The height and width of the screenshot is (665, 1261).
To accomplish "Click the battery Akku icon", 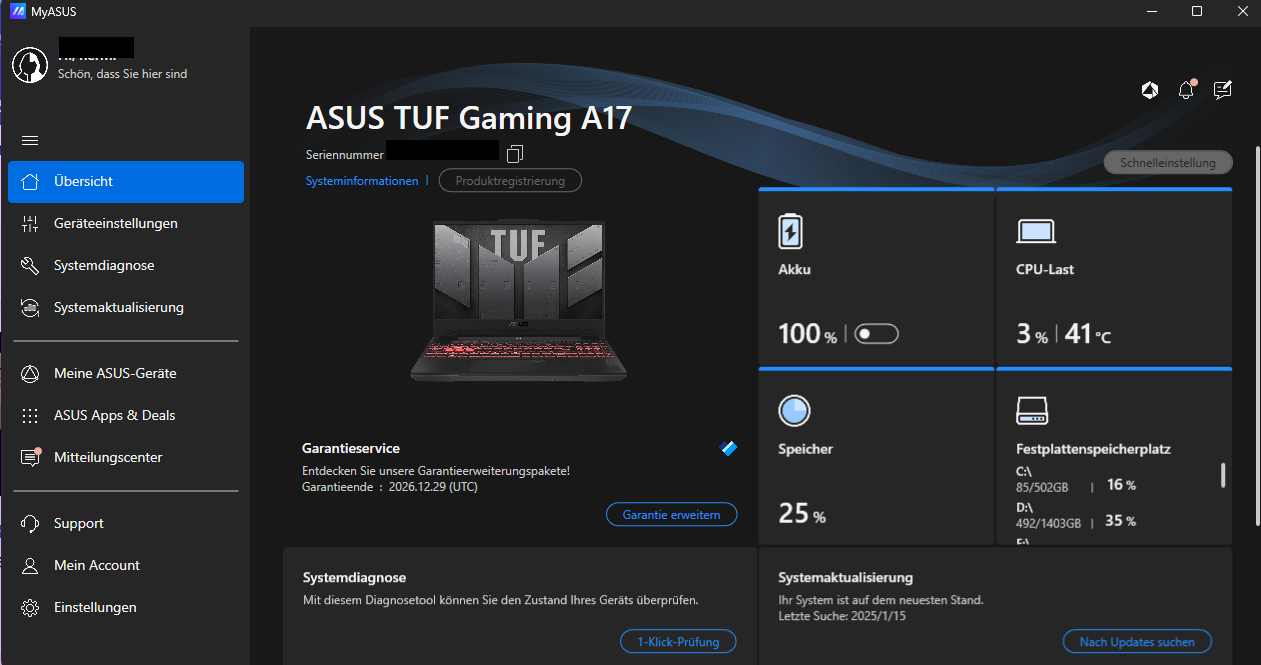I will 790,231.
